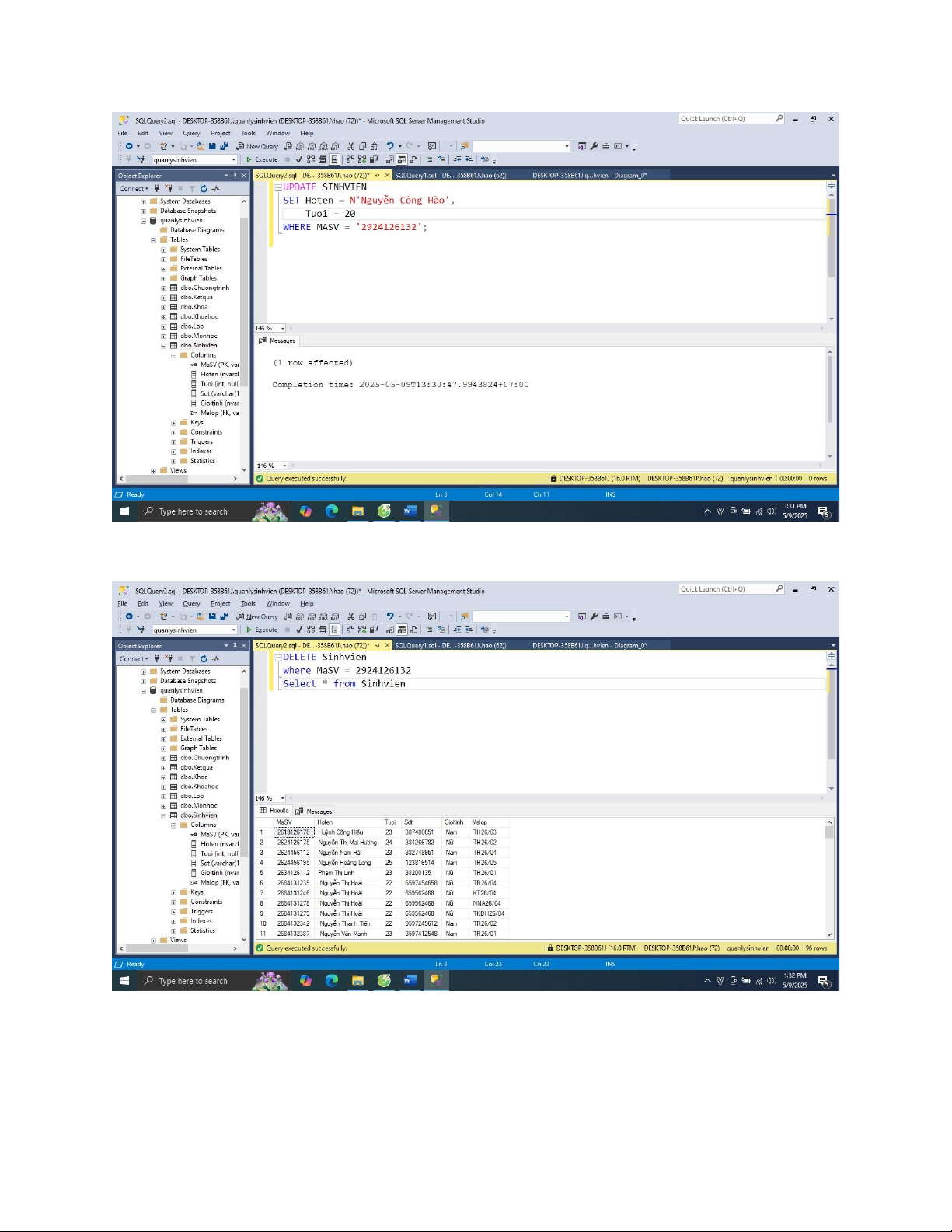Click the Cut scissors icon in lower toolbar

(350, 616)
